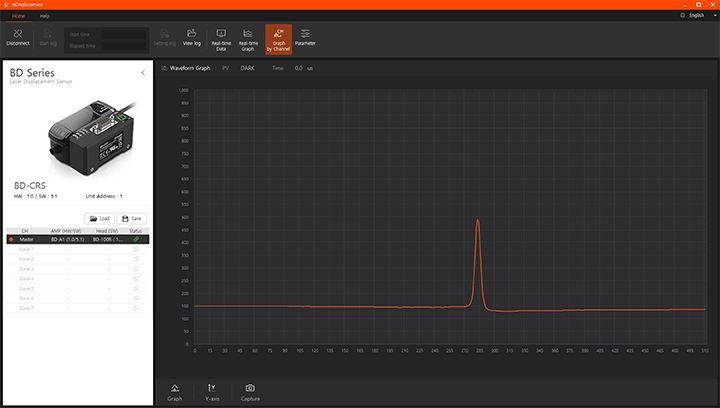Open the Y-axis settings

click(212, 391)
